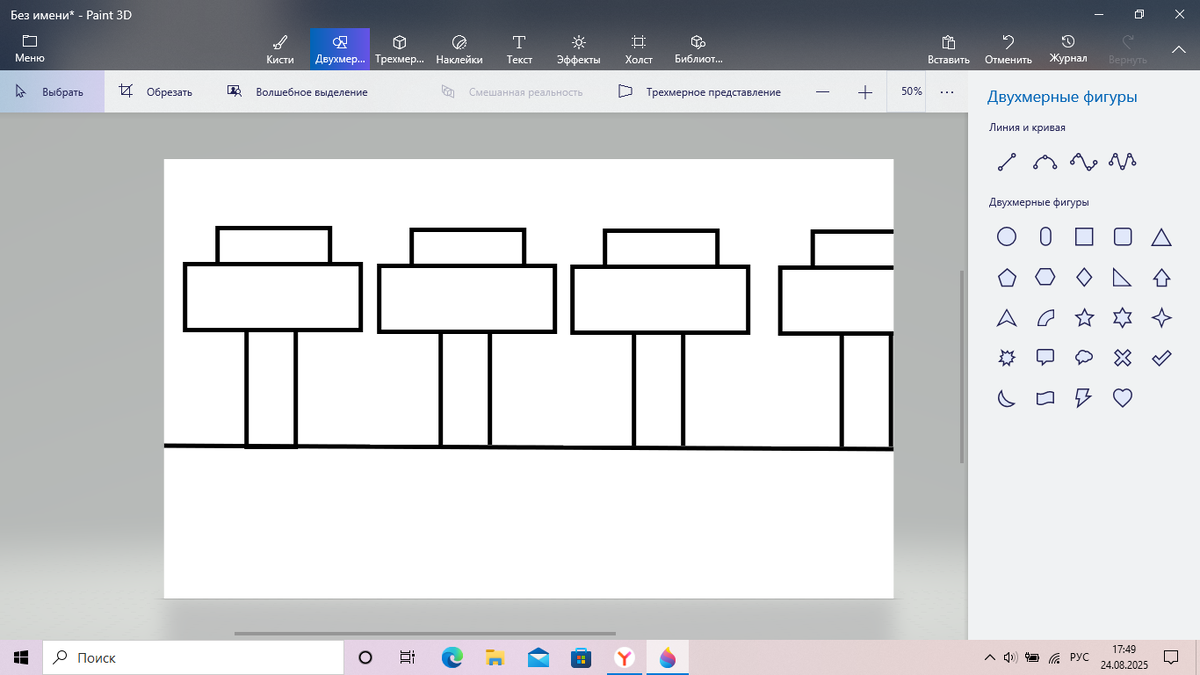This screenshot has width=1200, height=675.
Task: Open the Библиотека 3D library tab
Action: (x=698, y=49)
